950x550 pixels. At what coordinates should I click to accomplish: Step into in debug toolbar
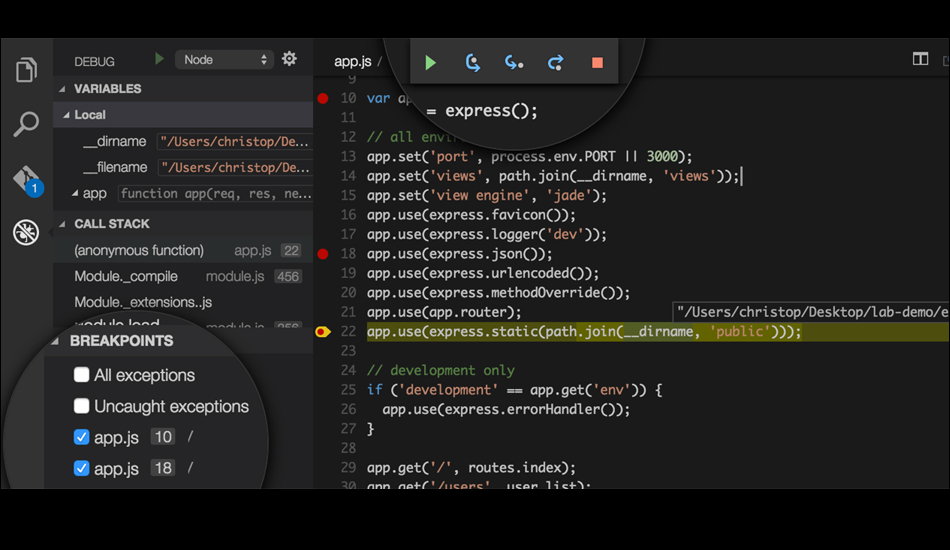pyautogui.click(x=514, y=62)
